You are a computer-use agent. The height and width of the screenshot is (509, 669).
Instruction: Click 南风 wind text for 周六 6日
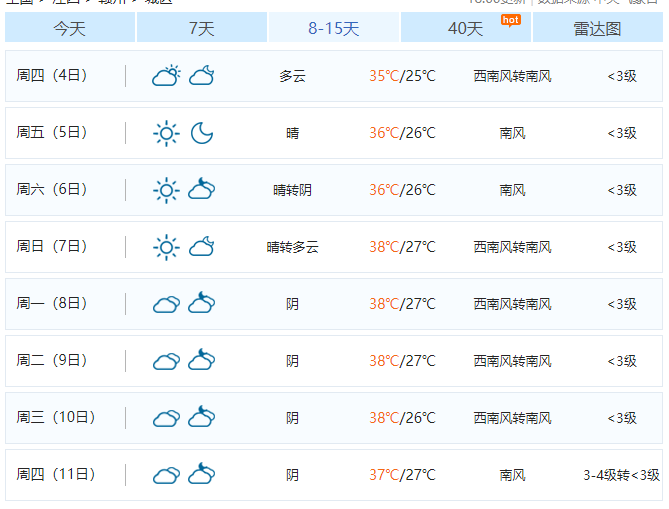[512, 190]
